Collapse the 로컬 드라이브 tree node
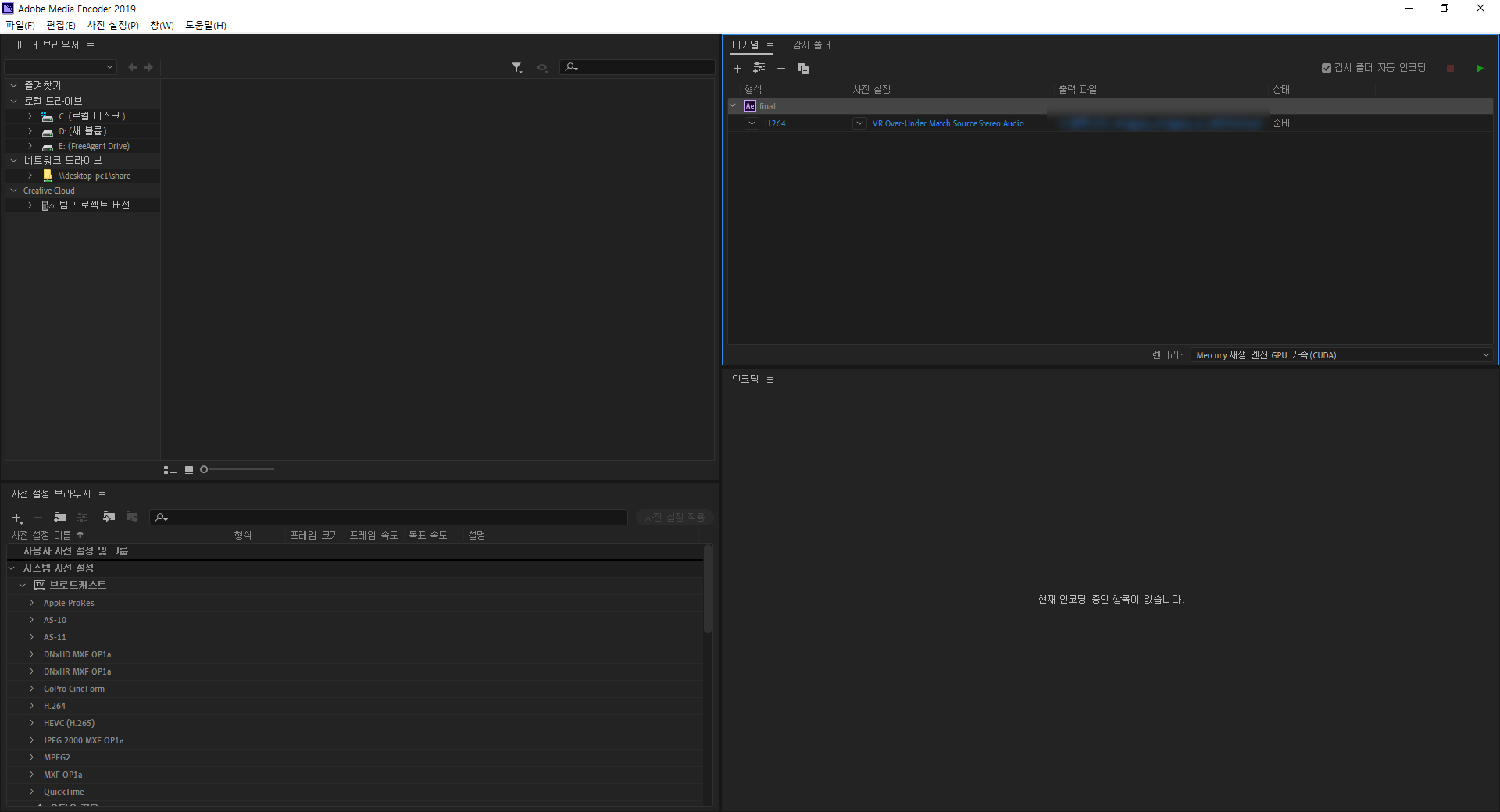This screenshot has width=1500, height=812. (x=14, y=101)
